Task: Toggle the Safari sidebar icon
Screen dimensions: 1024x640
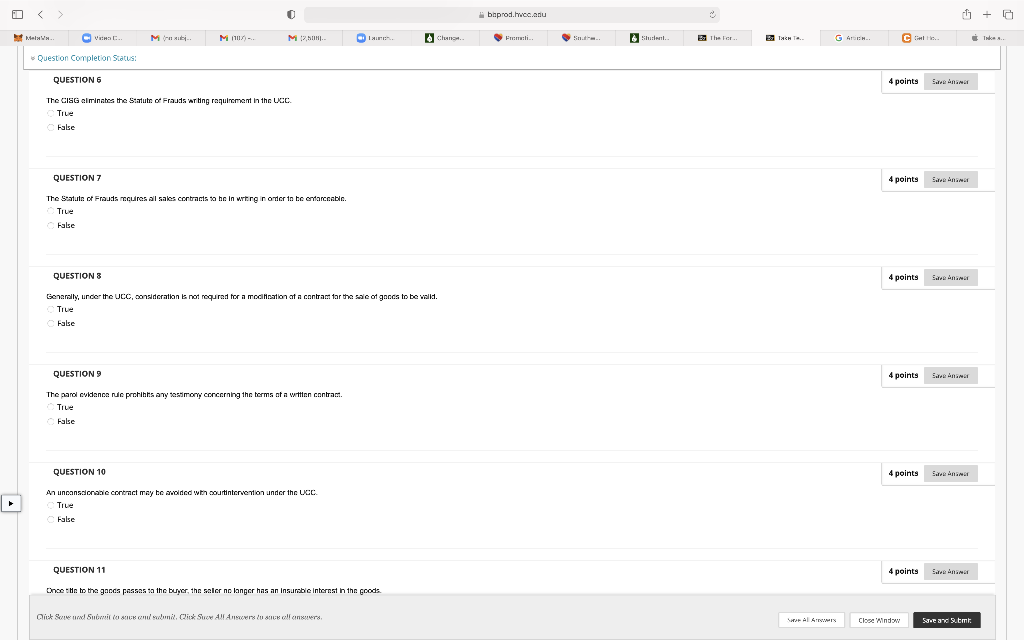Action: pos(18,14)
